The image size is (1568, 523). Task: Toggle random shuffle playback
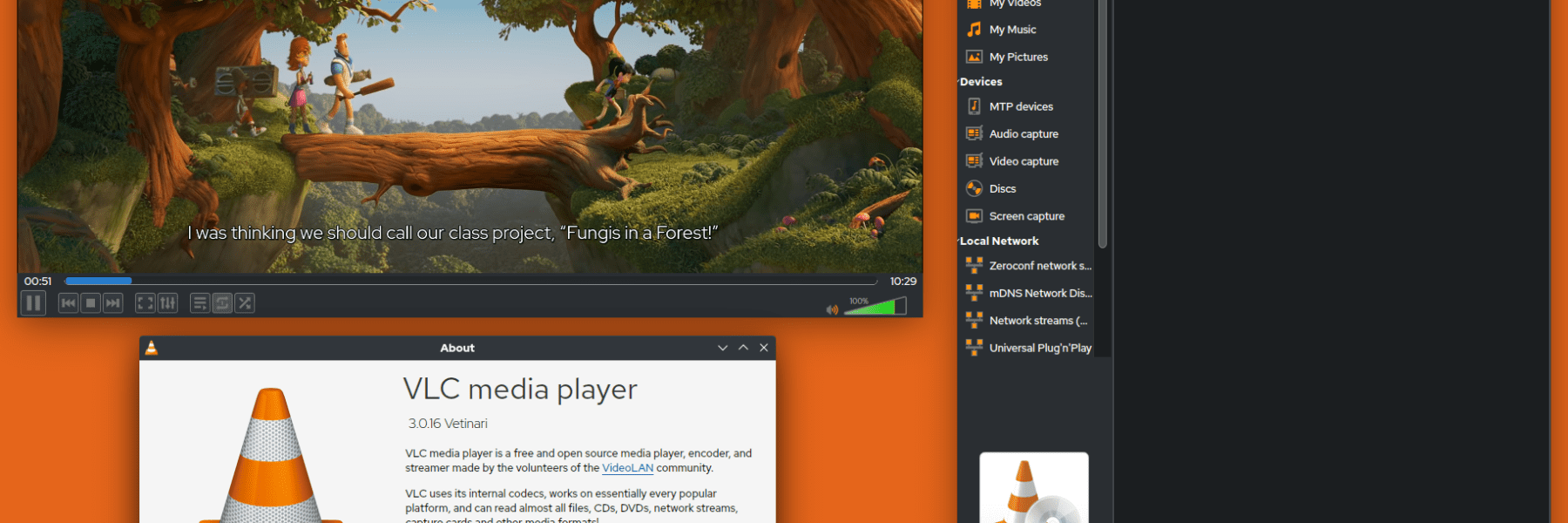[245, 303]
